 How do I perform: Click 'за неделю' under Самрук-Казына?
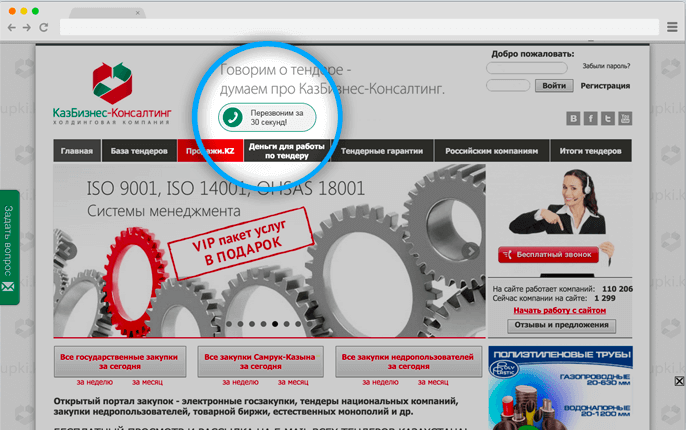(x=240, y=382)
